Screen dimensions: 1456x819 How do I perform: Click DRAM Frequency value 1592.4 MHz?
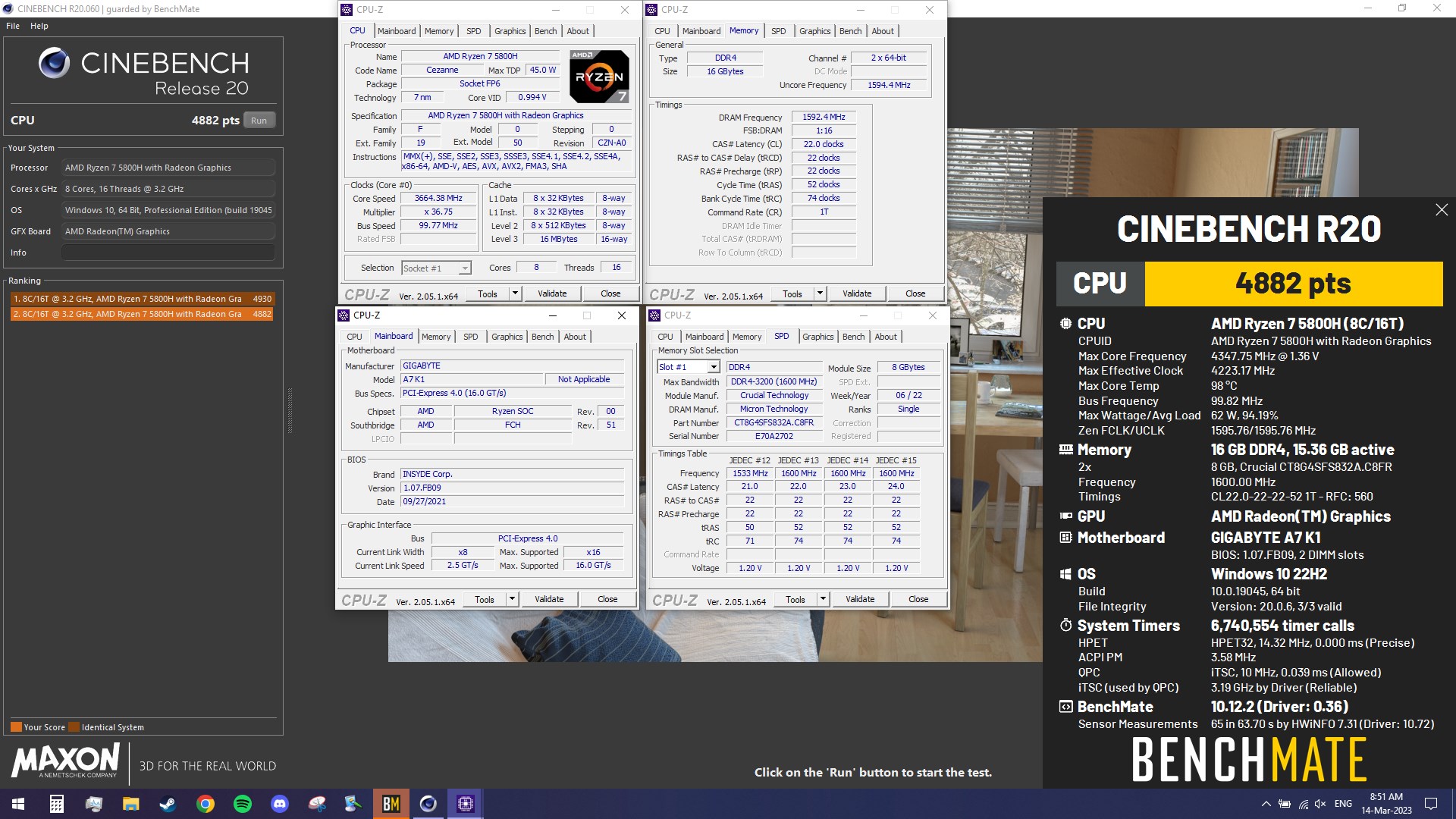[x=824, y=117]
